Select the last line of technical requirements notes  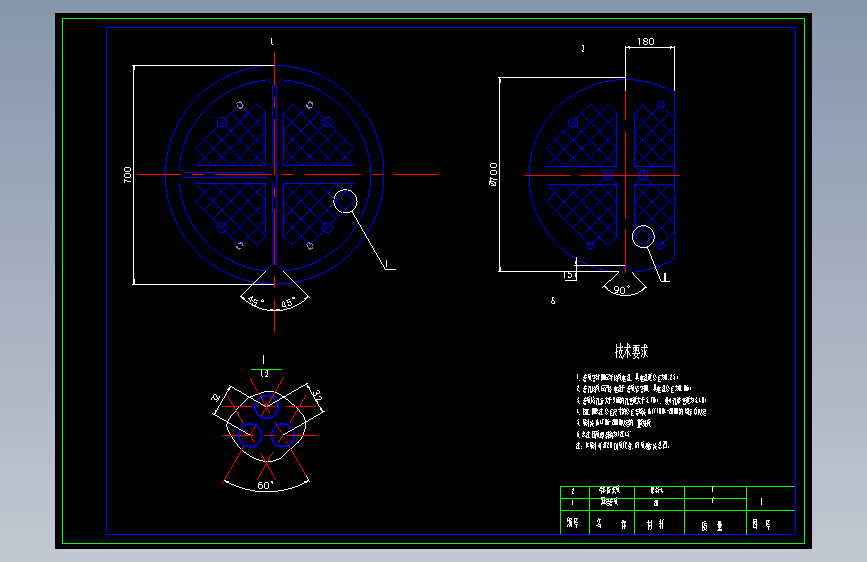(623, 445)
